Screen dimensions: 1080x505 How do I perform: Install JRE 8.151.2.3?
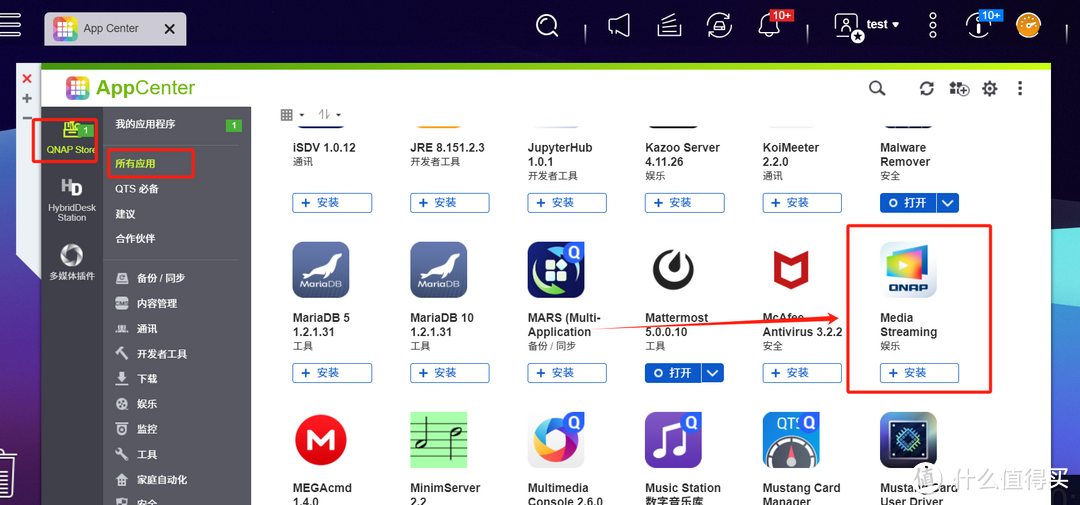click(450, 203)
